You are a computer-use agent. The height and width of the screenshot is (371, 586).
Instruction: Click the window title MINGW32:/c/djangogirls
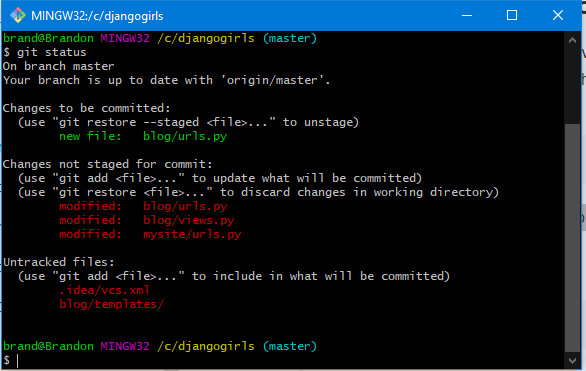click(97, 16)
